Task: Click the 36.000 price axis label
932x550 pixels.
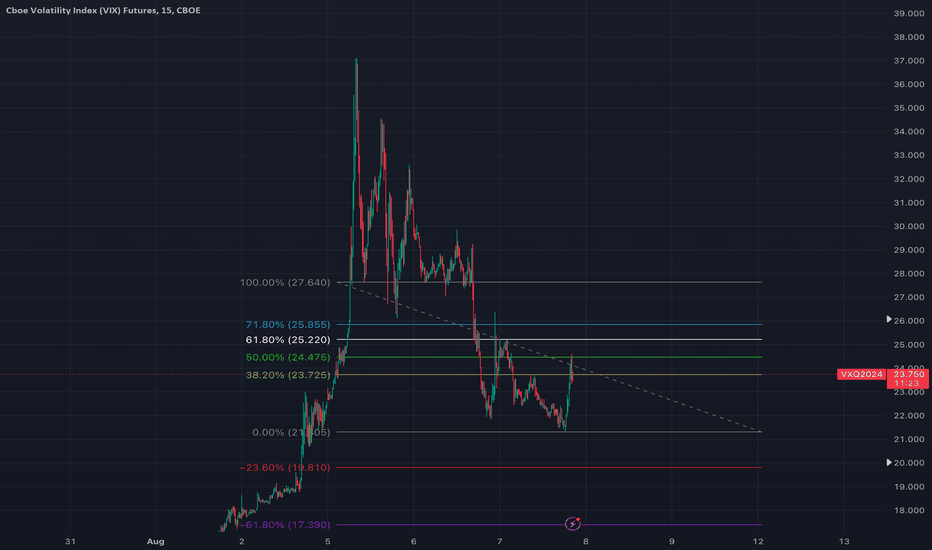Action: [909, 84]
